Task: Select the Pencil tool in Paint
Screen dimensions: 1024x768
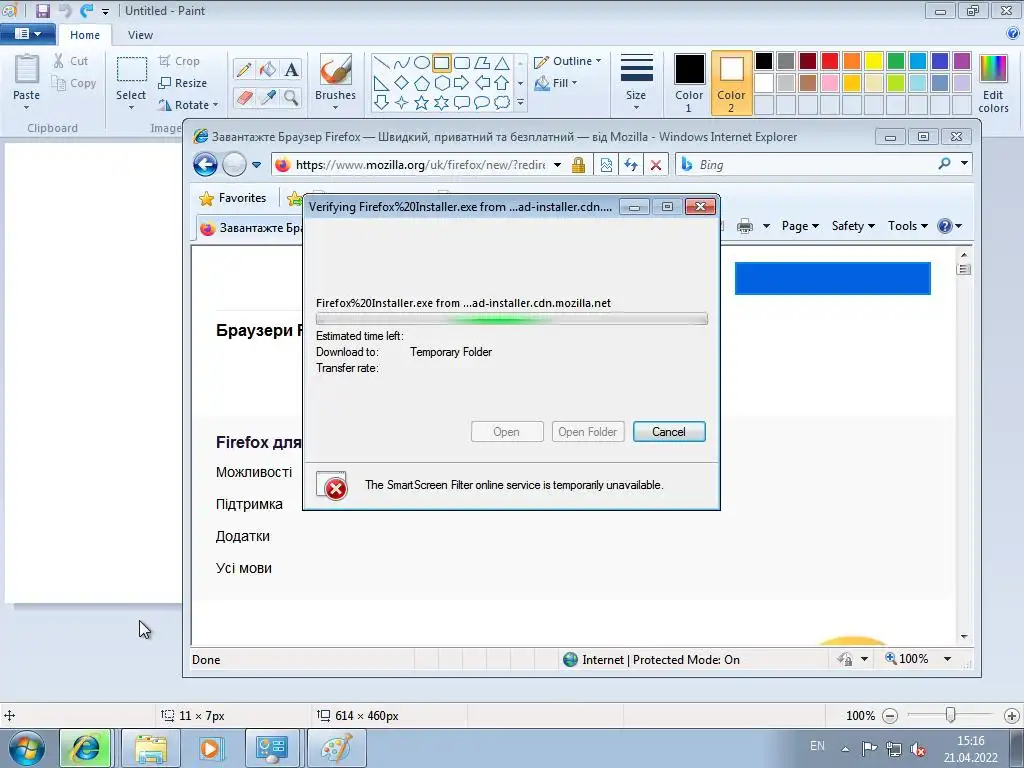Action: click(x=244, y=69)
